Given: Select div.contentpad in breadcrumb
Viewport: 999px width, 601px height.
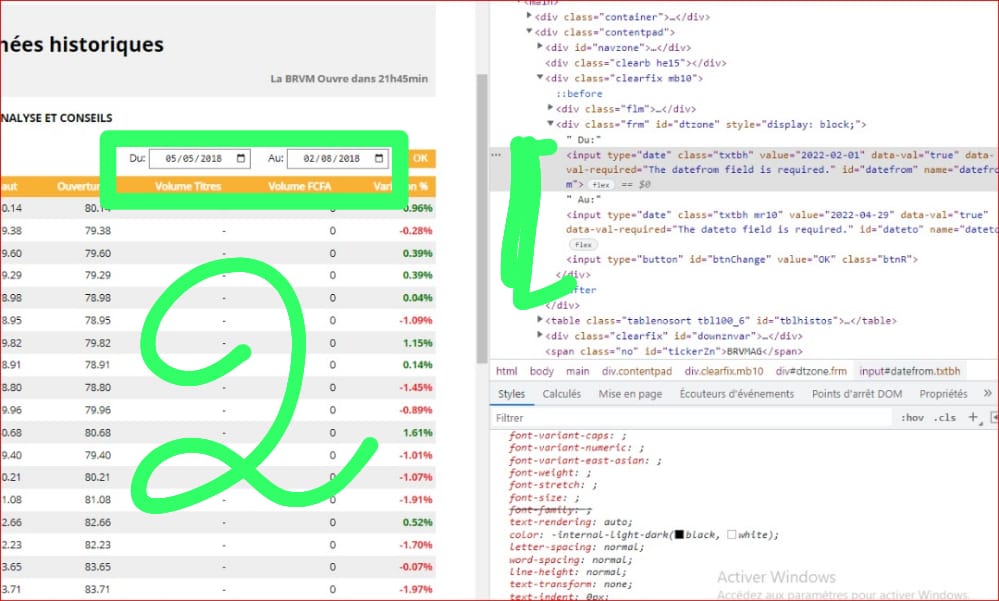Looking at the screenshot, I should tap(636, 371).
